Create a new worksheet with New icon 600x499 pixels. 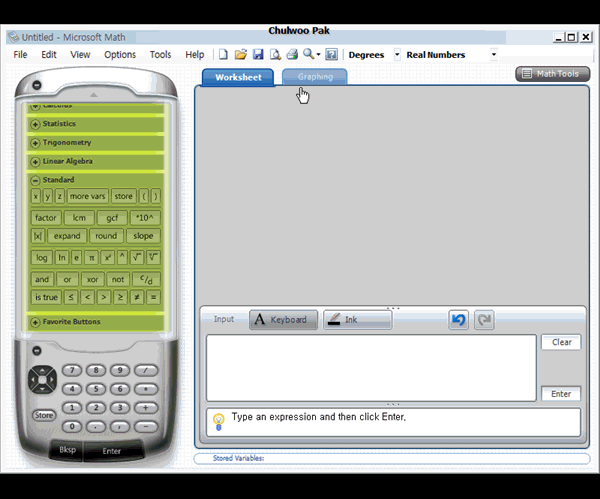(223, 55)
